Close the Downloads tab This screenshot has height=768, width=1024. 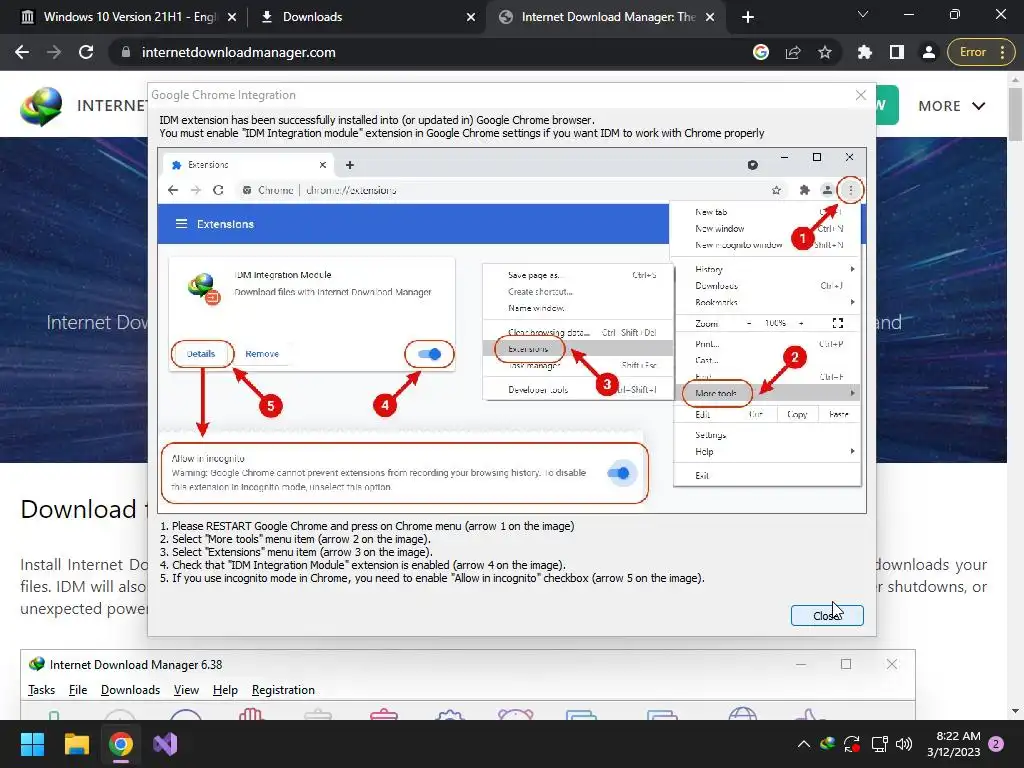tap(471, 17)
